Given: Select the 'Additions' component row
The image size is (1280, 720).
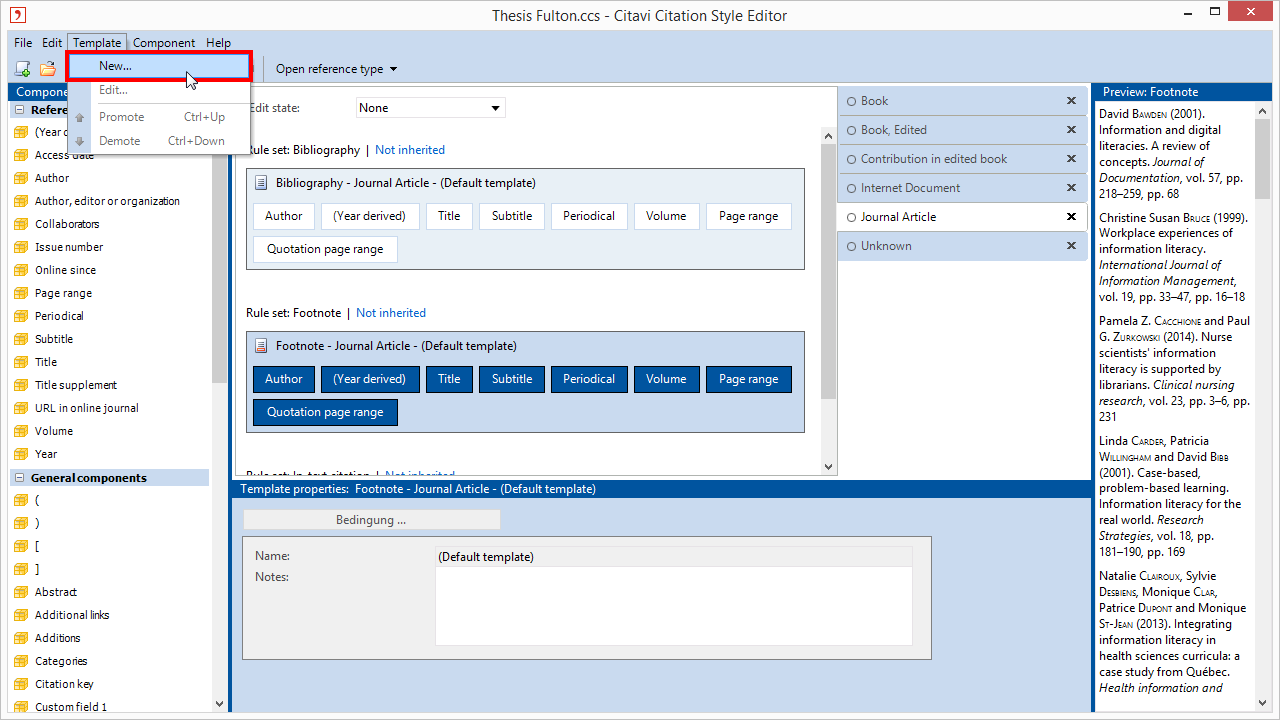Looking at the screenshot, I should click(110, 638).
